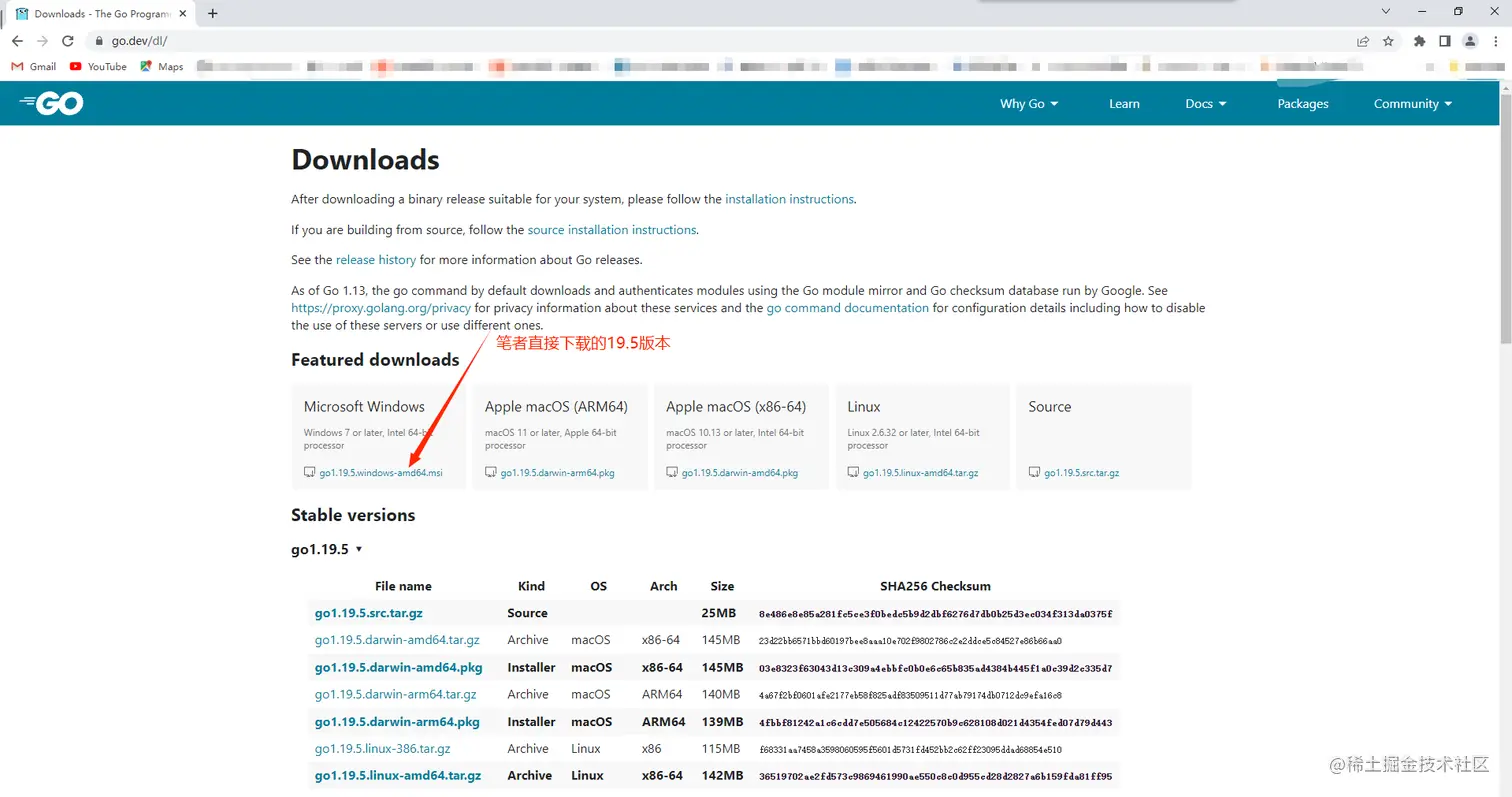
Task: Open the Chrome three-dot menu
Action: (x=1495, y=41)
